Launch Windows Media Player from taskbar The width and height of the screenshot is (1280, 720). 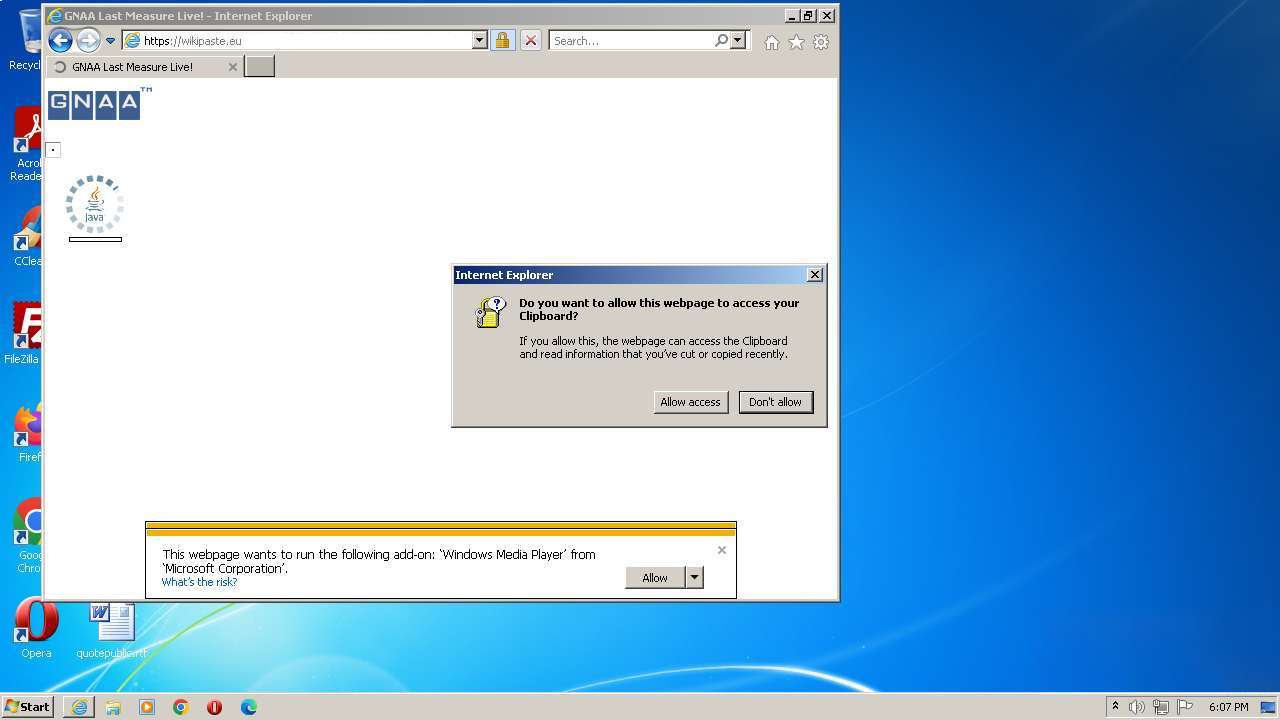(x=147, y=707)
